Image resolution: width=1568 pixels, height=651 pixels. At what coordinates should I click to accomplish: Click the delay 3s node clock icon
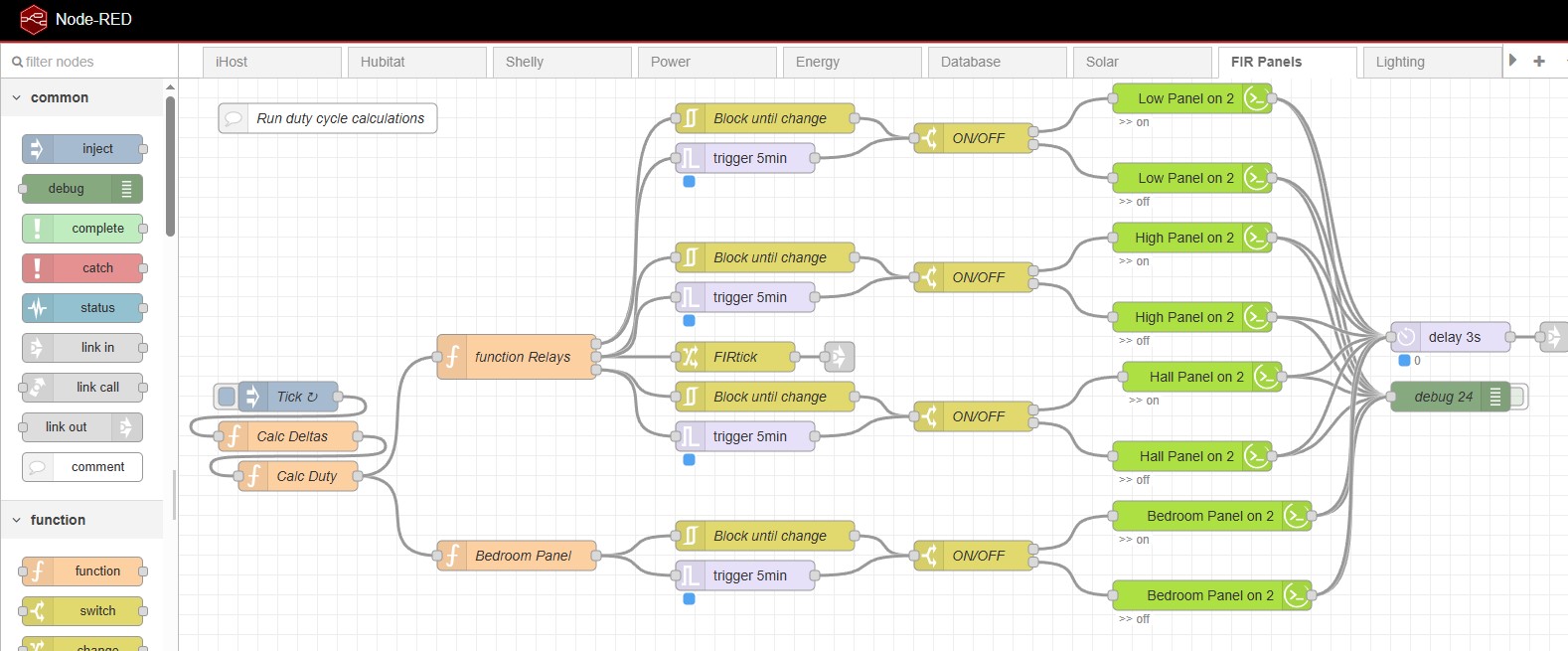(1406, 337)
